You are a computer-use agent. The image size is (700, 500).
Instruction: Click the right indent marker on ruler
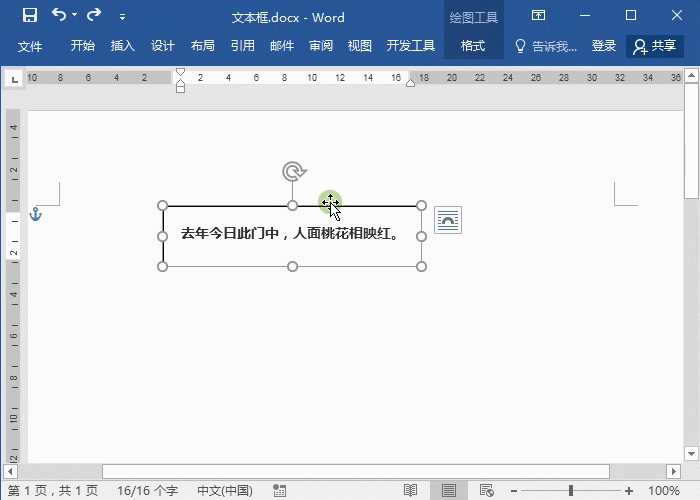pos(410,83)
